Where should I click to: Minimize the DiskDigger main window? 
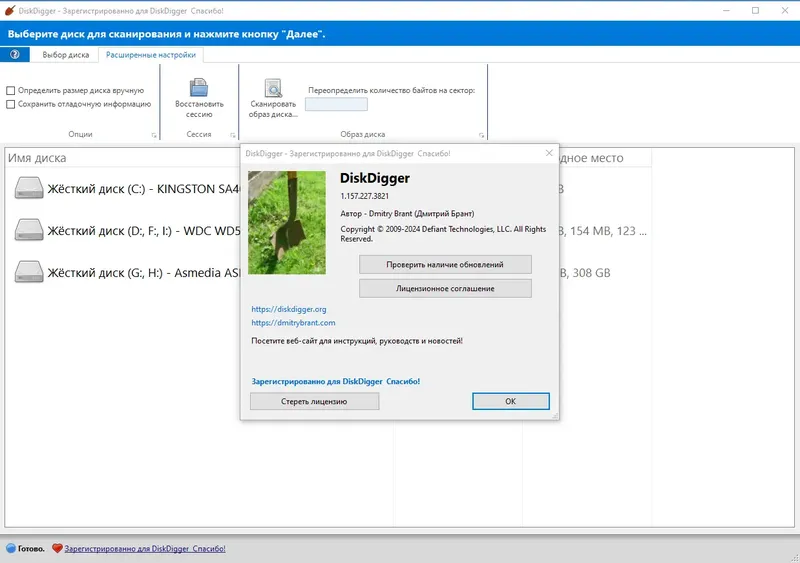[x=727, y=10]
